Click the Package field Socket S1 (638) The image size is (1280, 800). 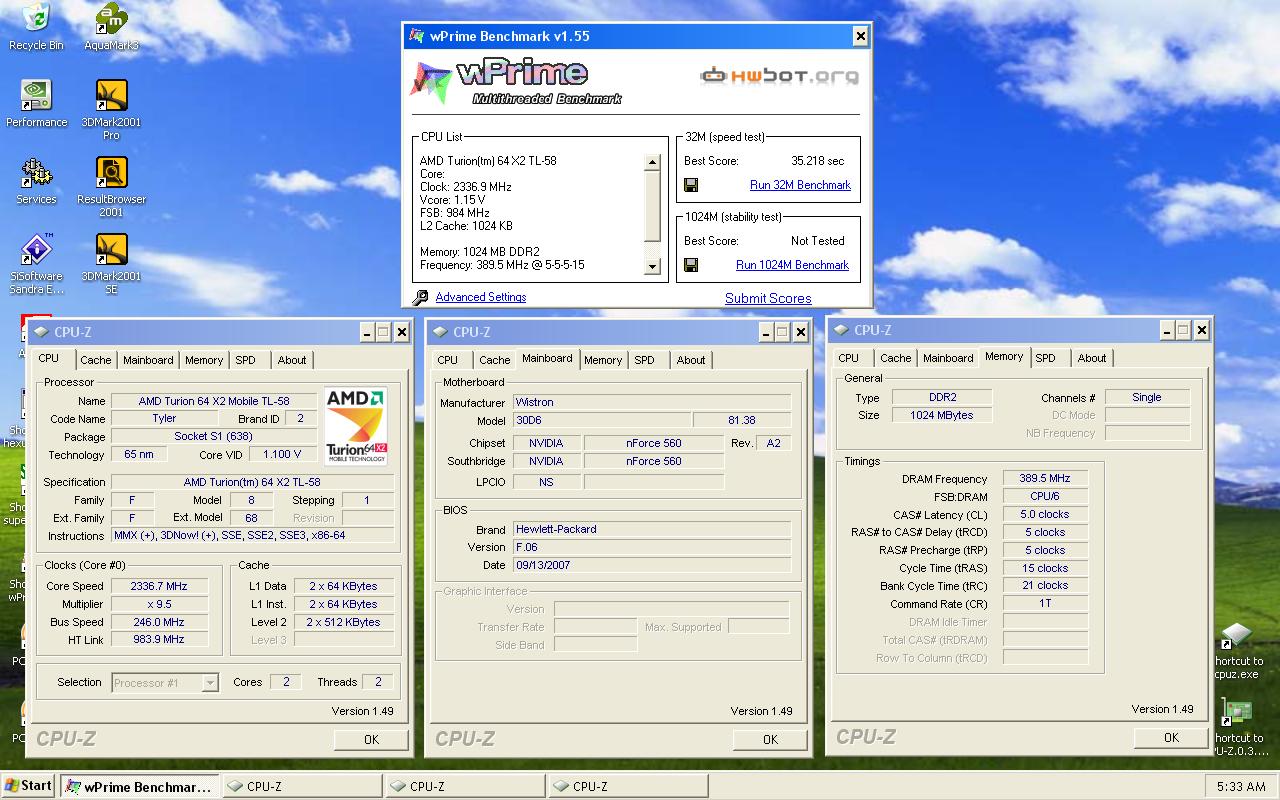213,437
